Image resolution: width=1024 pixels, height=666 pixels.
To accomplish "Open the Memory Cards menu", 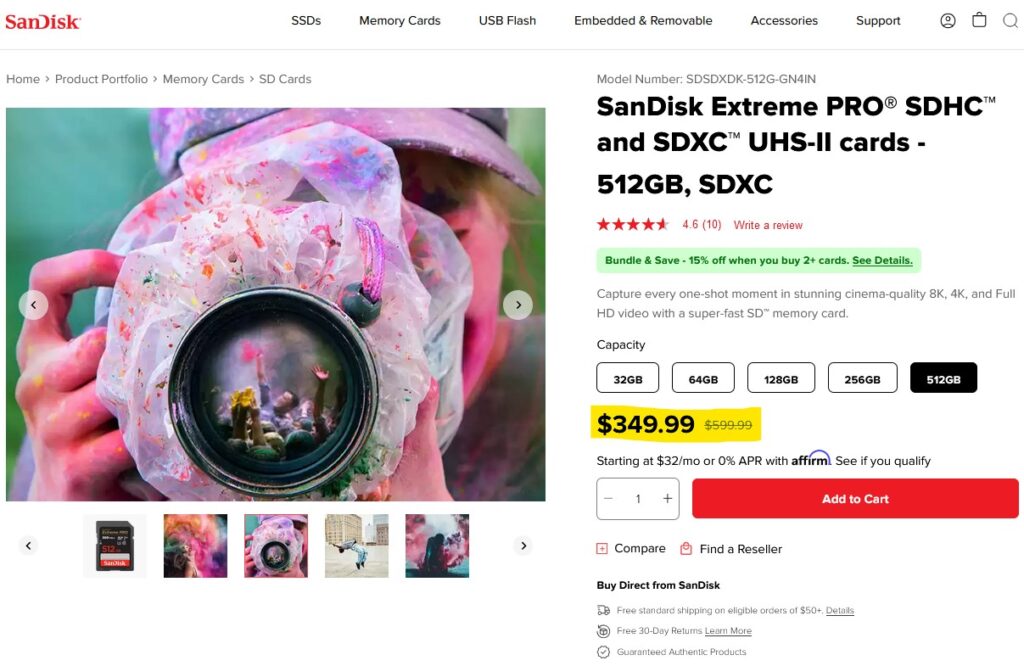I will 399,20.
